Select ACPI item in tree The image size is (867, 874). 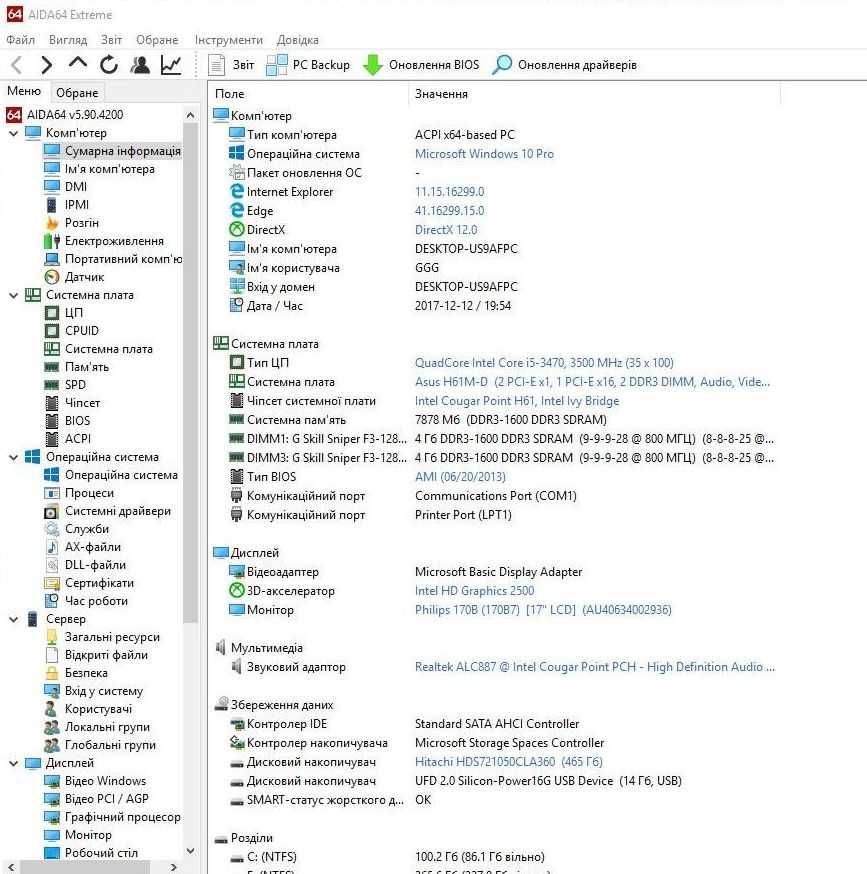[67, 439]
